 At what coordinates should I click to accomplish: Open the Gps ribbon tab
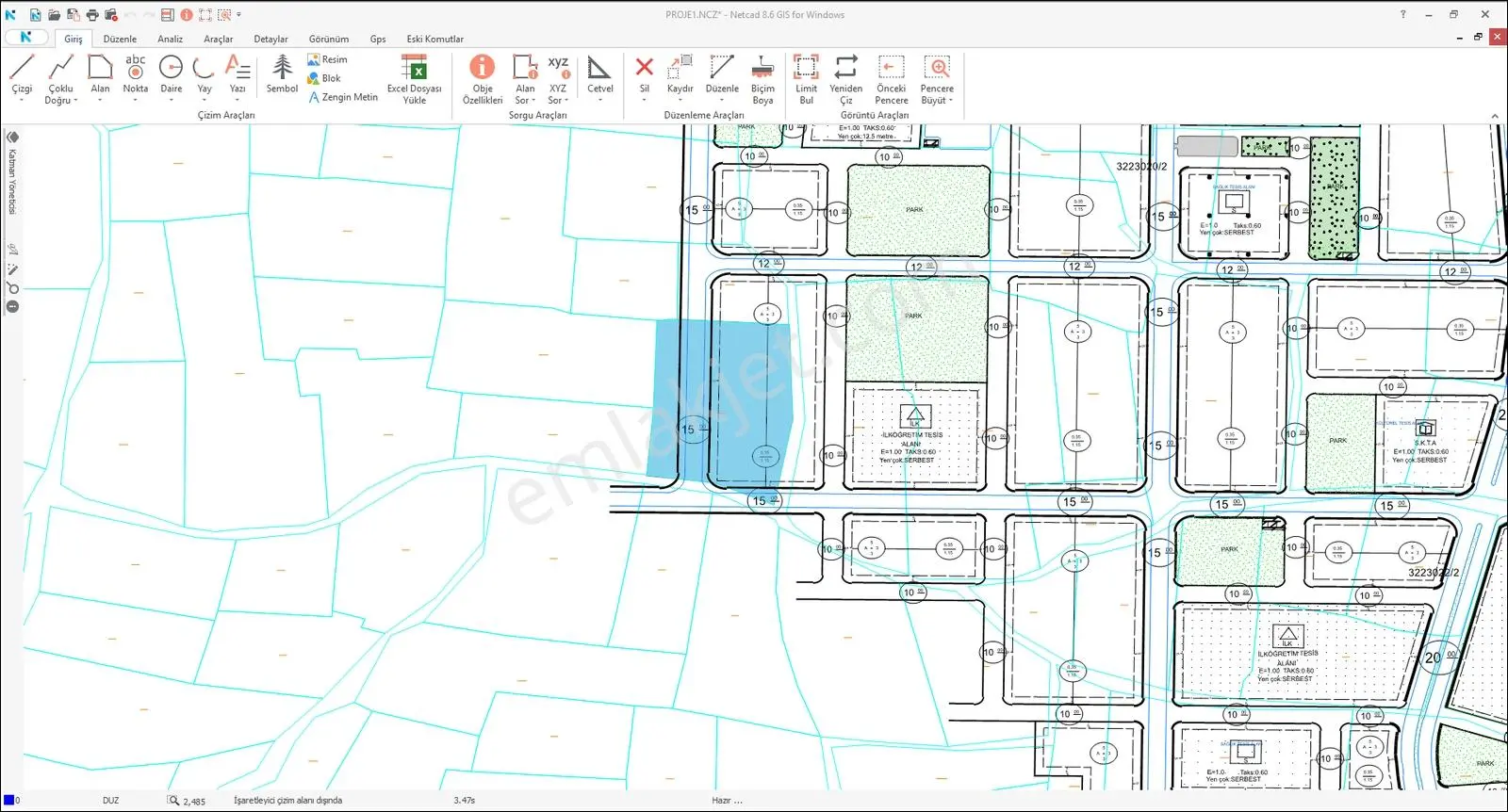point(378,40)
